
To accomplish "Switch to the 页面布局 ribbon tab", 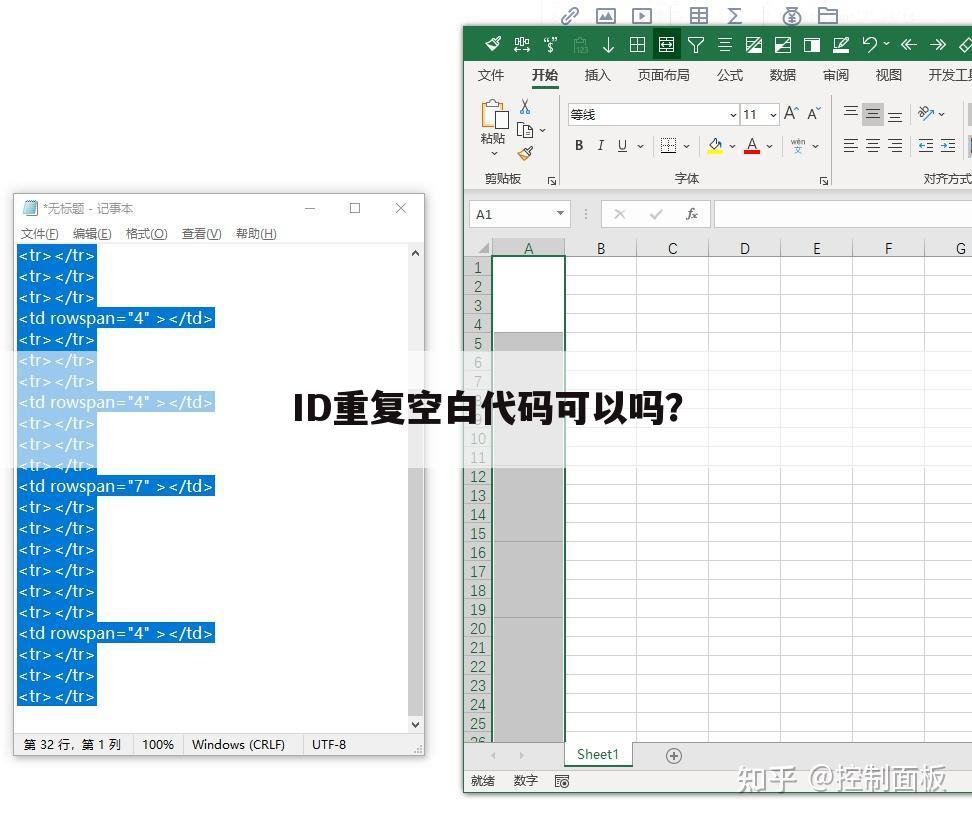I will (663, 76).
